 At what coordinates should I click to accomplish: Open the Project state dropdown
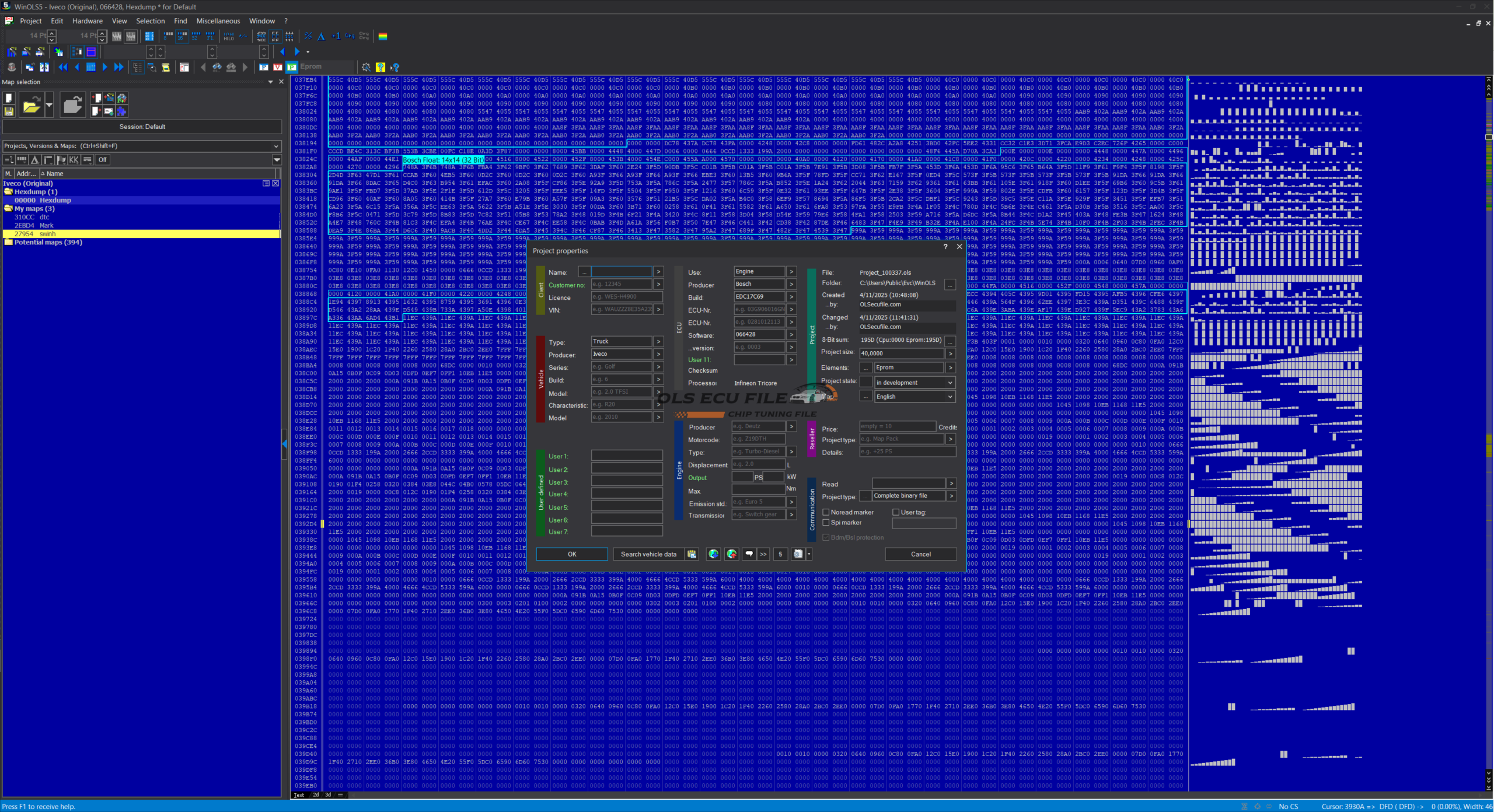pyautogui.click(x=950, y=383)
